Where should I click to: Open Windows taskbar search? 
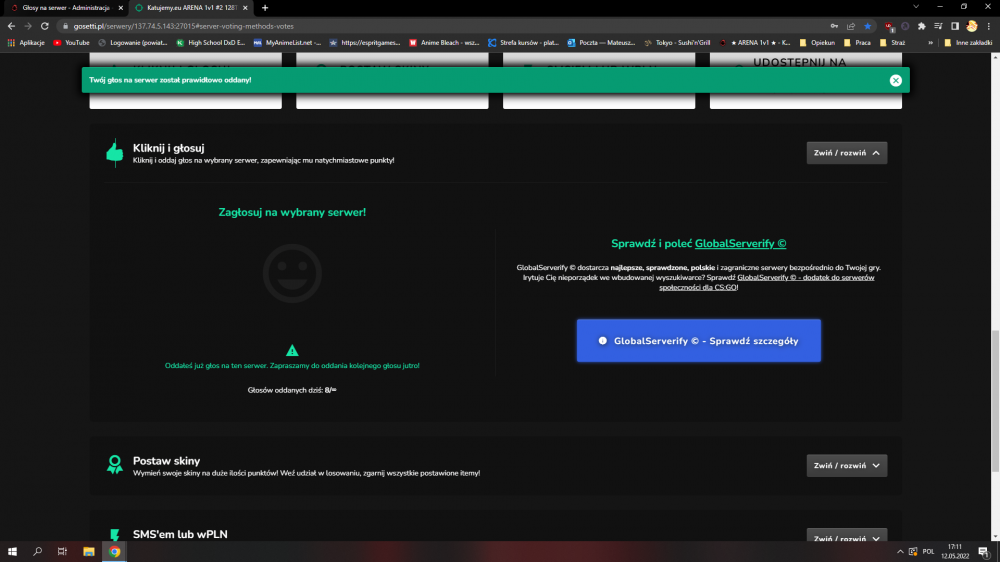click(x=38, y=551)
